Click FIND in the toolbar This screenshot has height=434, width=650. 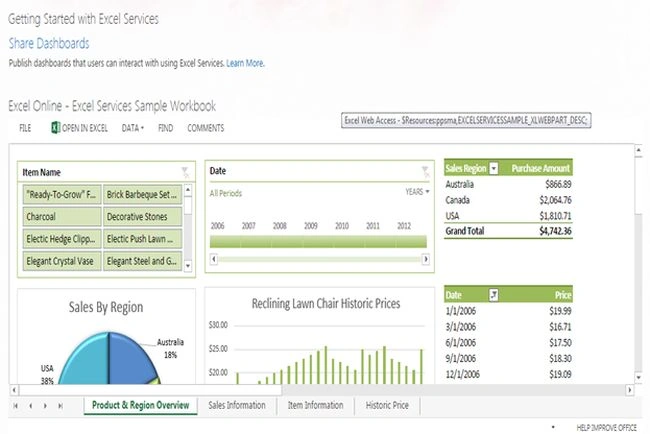pos(165,128)
